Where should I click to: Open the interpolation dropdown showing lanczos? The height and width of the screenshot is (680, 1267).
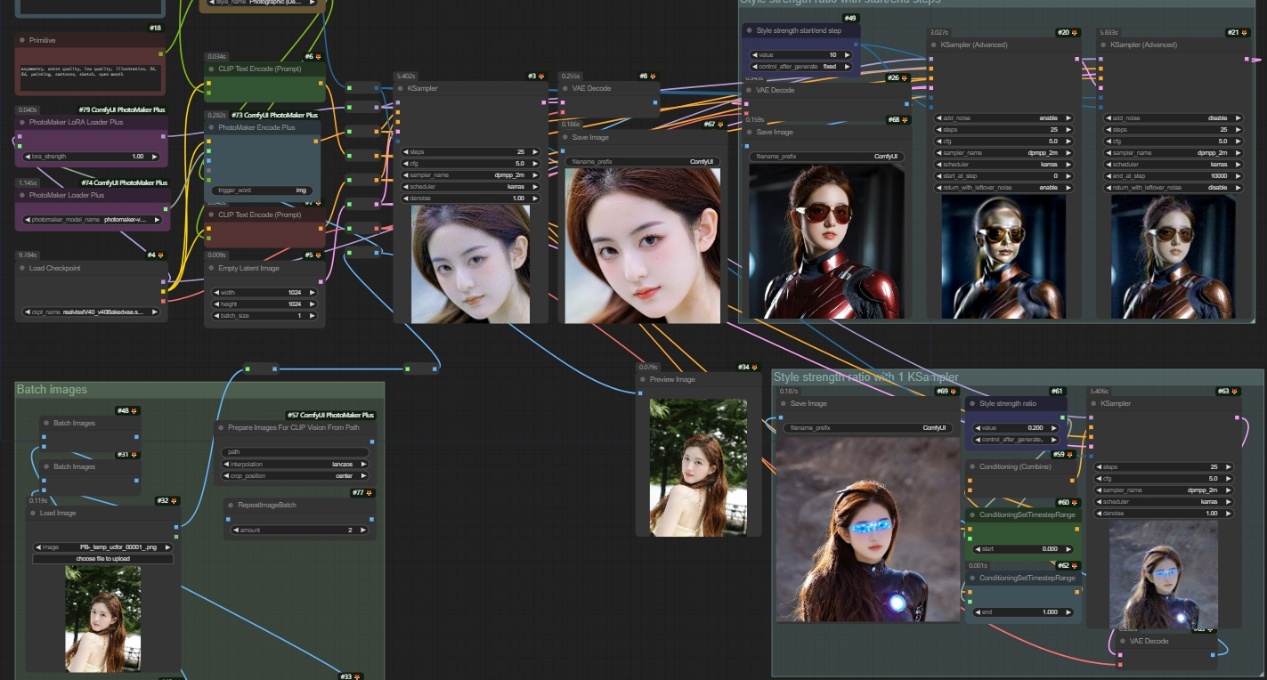tap(295, 464)
